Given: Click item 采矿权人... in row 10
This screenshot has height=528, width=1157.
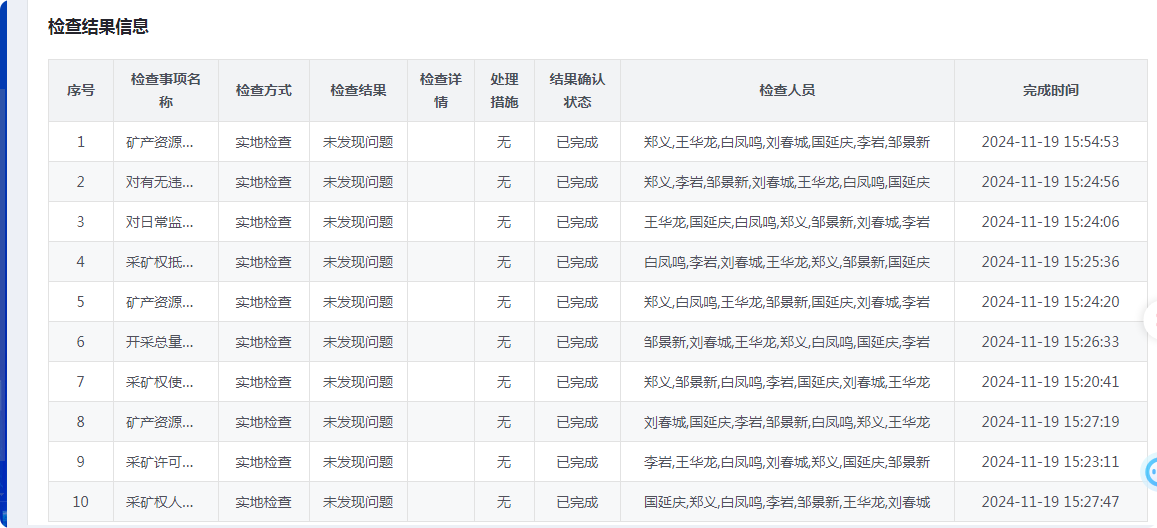Looking at the screenshot, I should (x=160, y=502).
